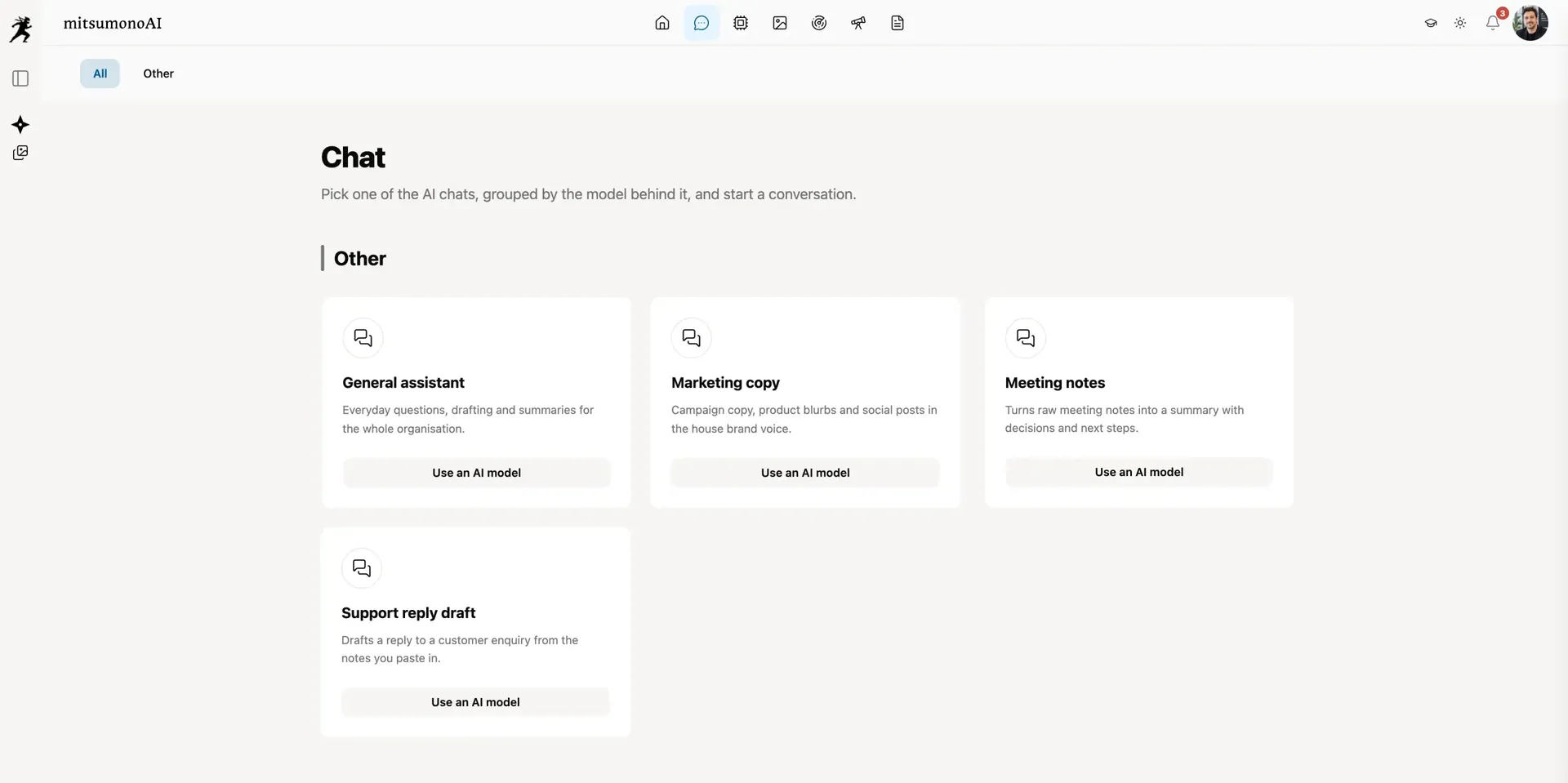The image size is (1568, 783).
Task: Use an AI model for Meeting notes
Action: pyautogui.click(x=1139, y=472)
